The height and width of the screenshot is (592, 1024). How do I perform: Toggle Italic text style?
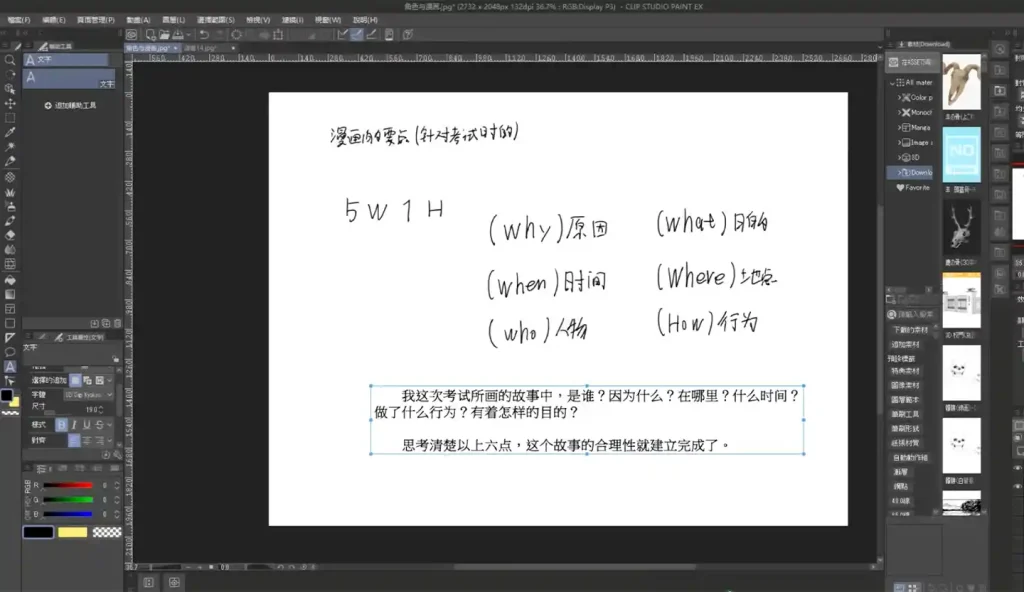pos(74,425)
